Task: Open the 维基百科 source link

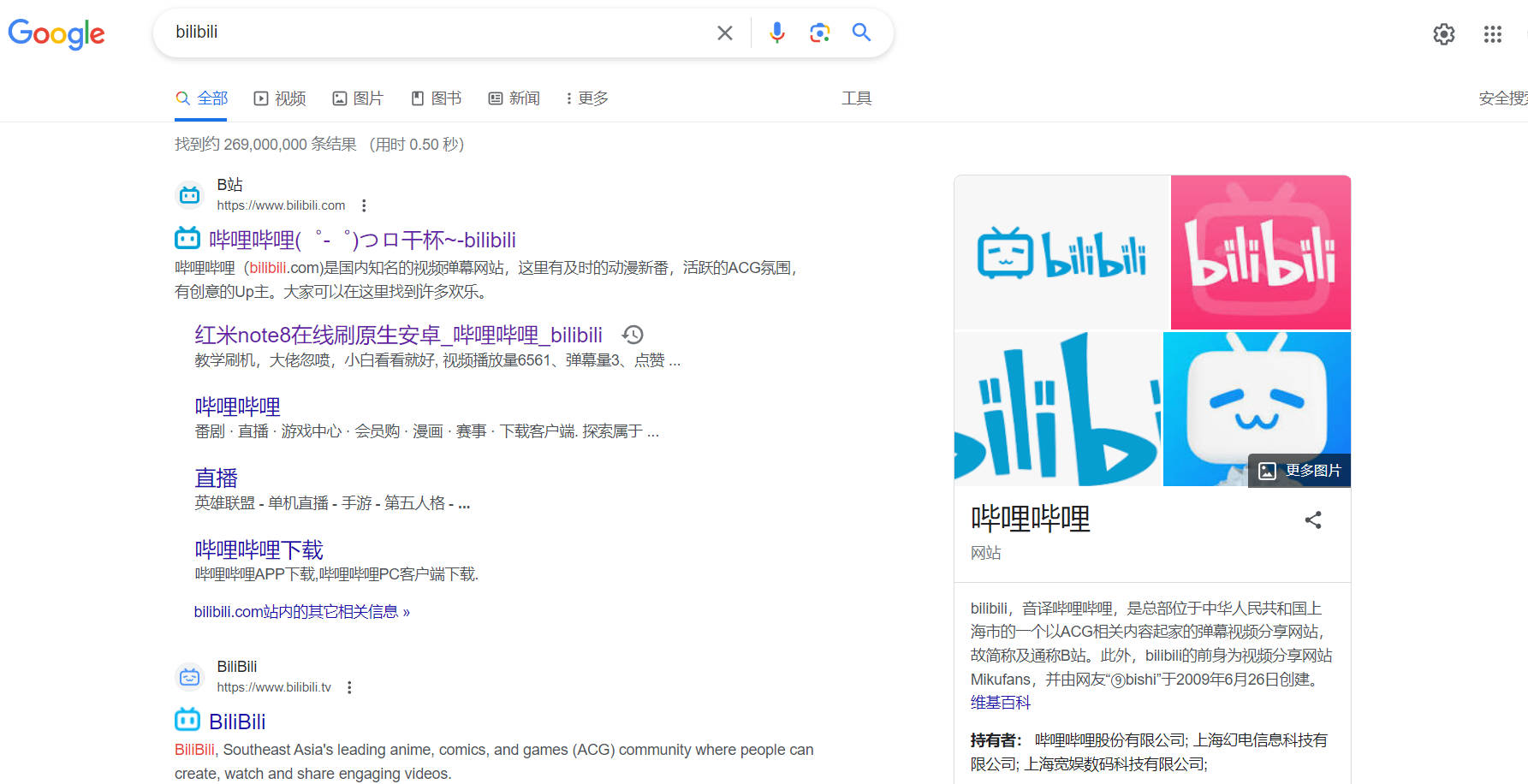Action: click(x=1001, y=703)
